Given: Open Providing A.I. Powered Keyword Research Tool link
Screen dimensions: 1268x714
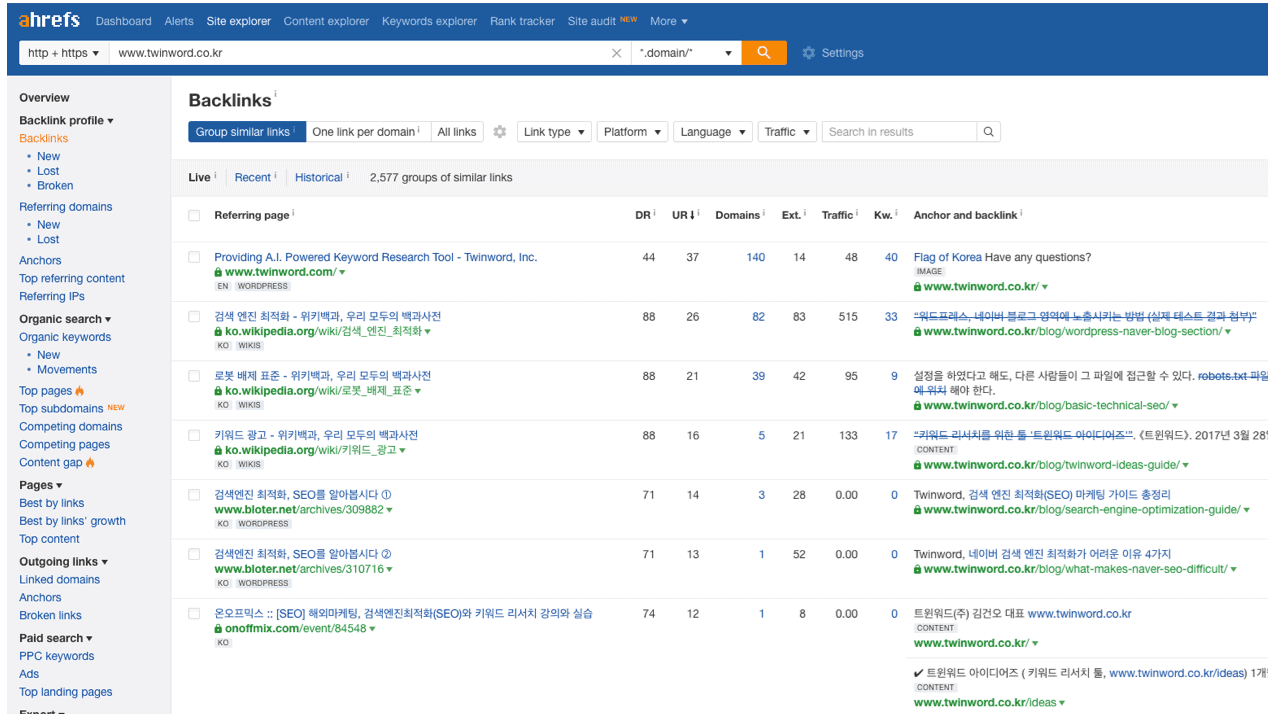Looking at the screenshot, I should pos(375,257).
